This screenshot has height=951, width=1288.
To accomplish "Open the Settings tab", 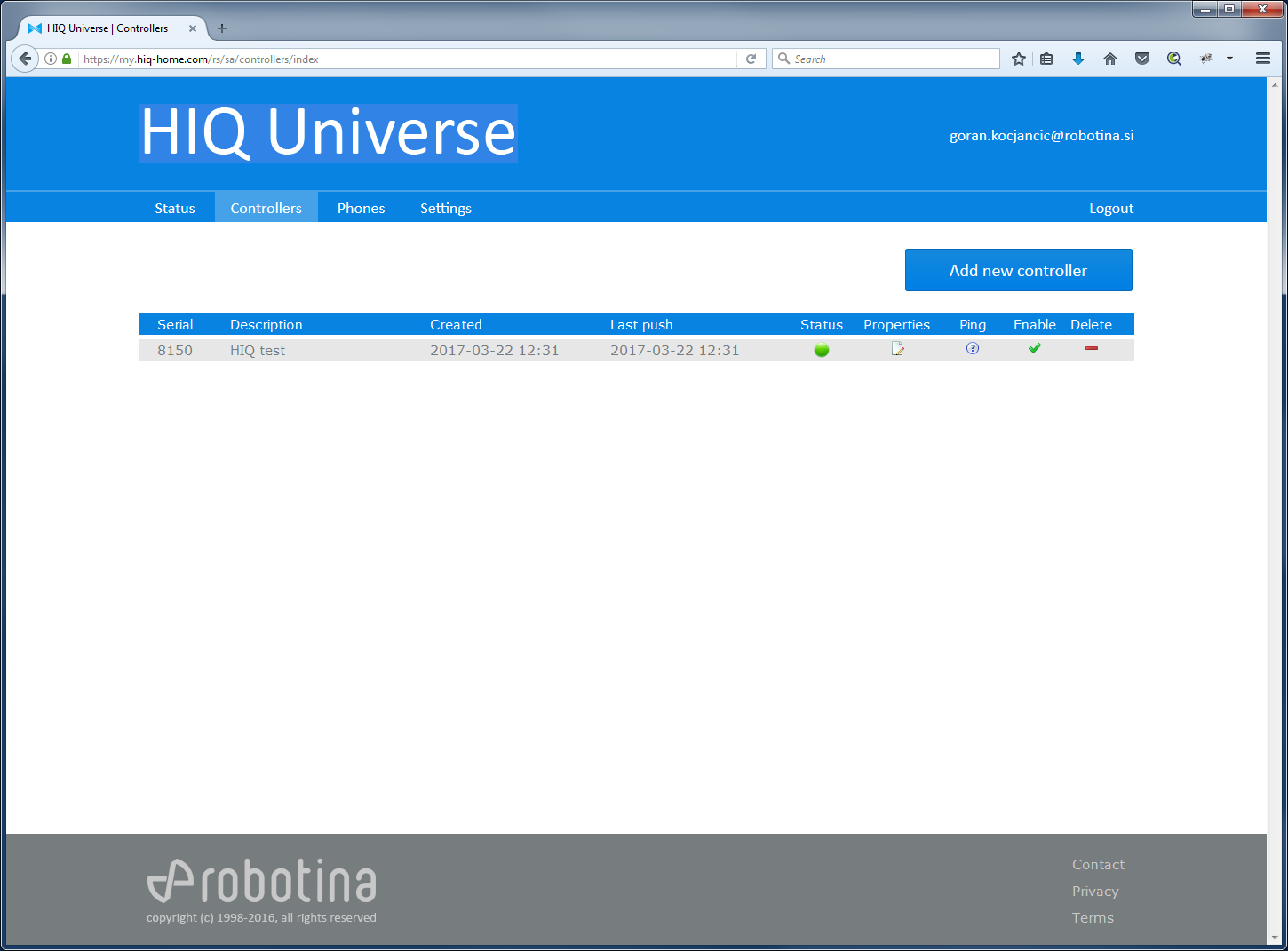I will click(x=446, y=209).
